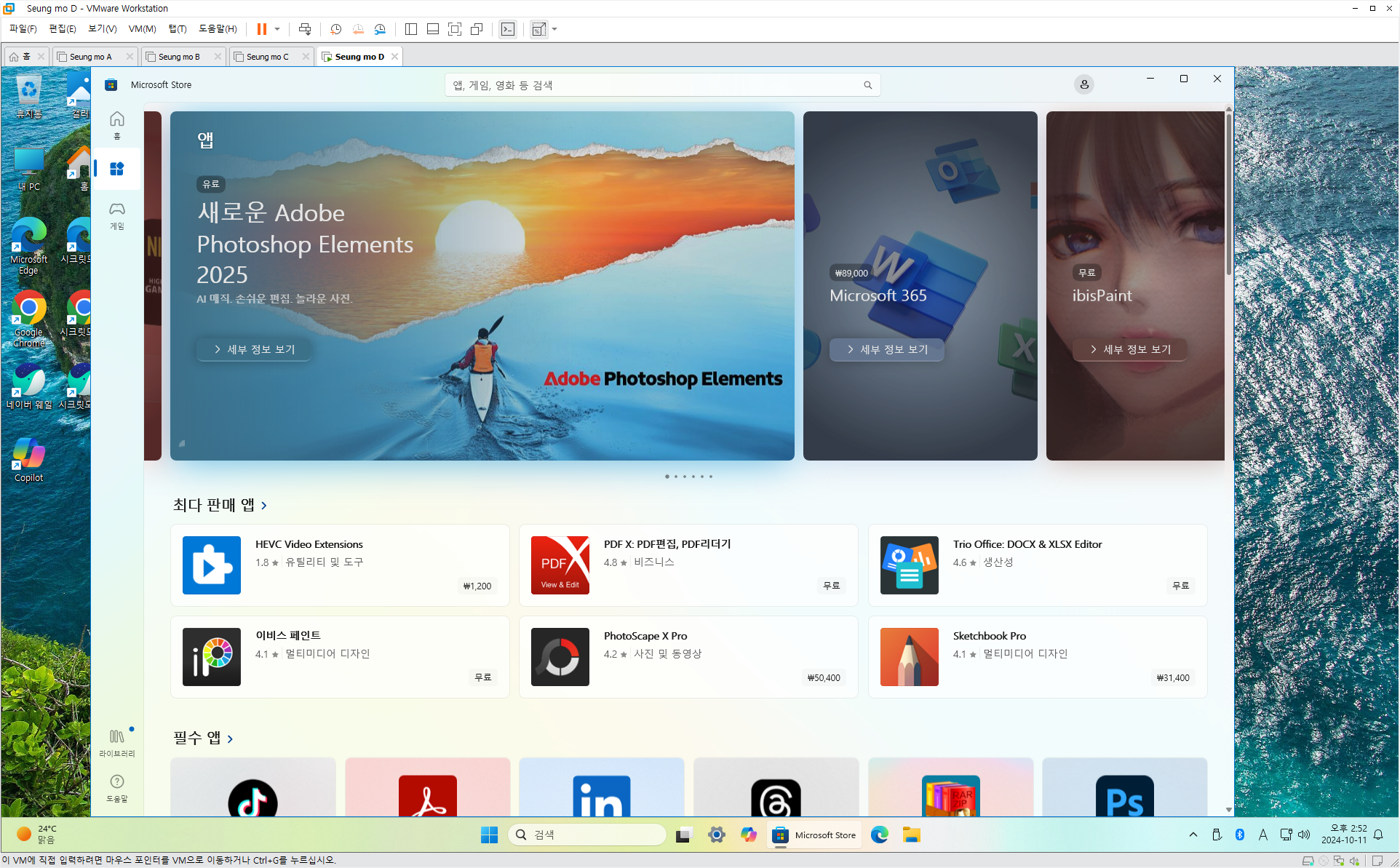This screenshot has width=1400, height=868.
Task: View details of ibisPaint
Action: click(1130, 350)
